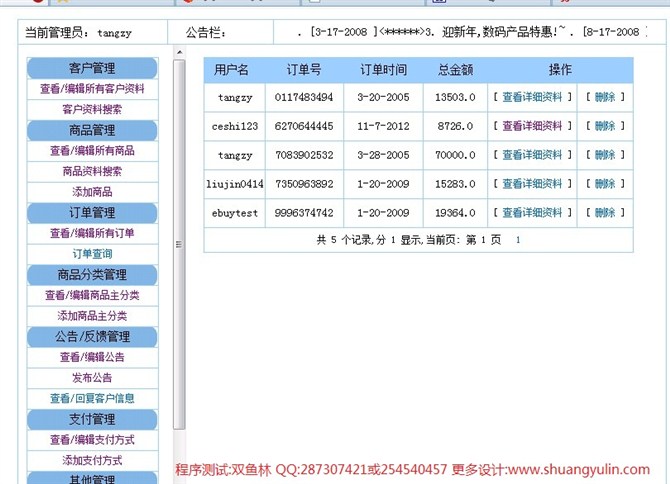This screenshot has height=484, width=670.
Task: Open 查看/编辑支付方式 link
Action: 92,440
